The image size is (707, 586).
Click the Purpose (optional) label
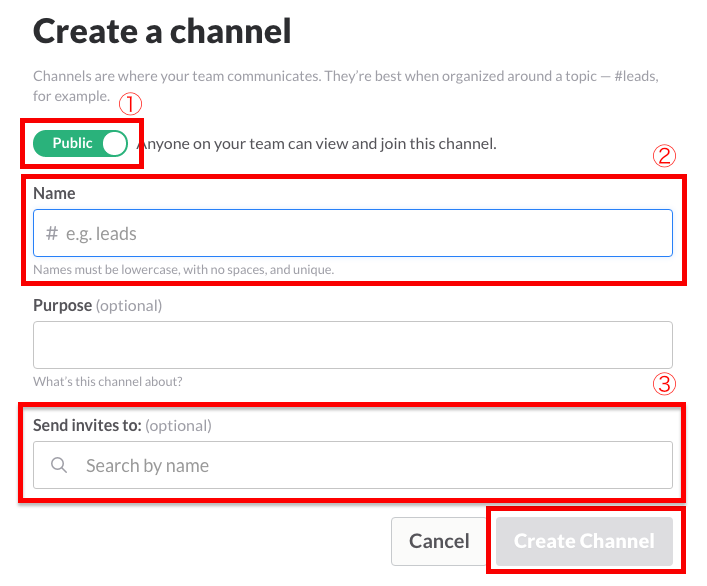(97, 305)
